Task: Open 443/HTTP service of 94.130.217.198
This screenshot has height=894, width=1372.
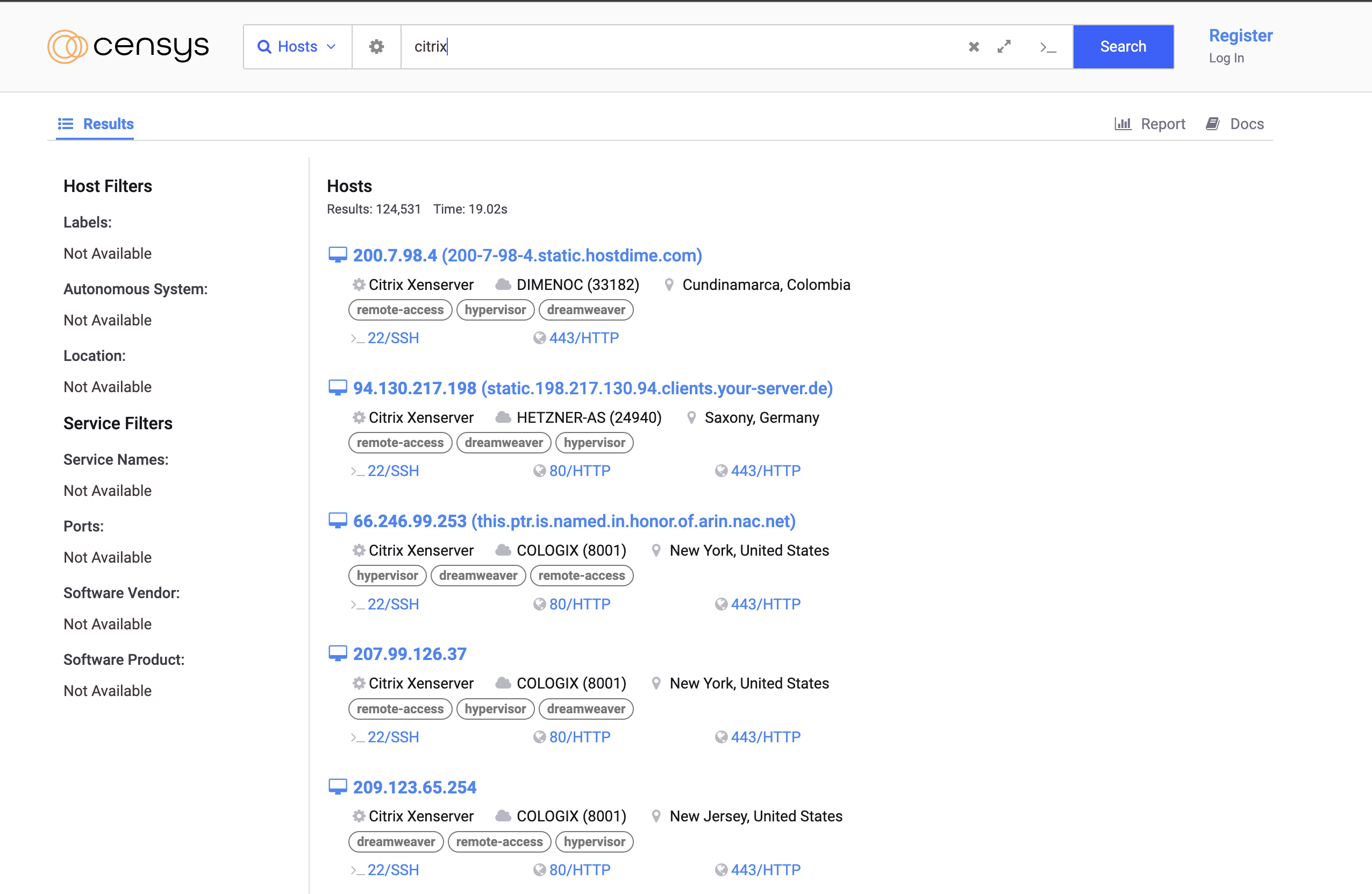Action: point(766,471)
